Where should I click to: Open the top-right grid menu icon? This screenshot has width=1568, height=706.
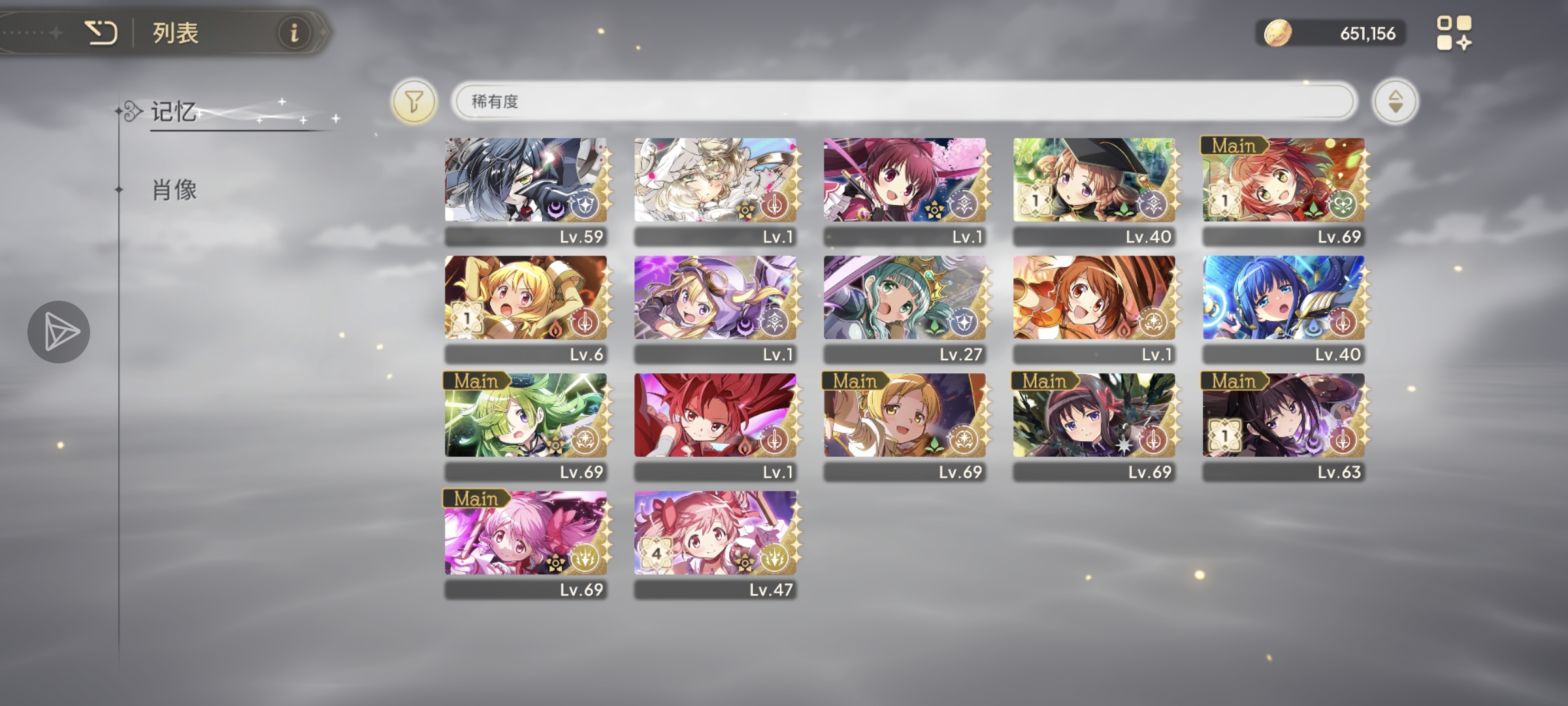point(1454,33)
